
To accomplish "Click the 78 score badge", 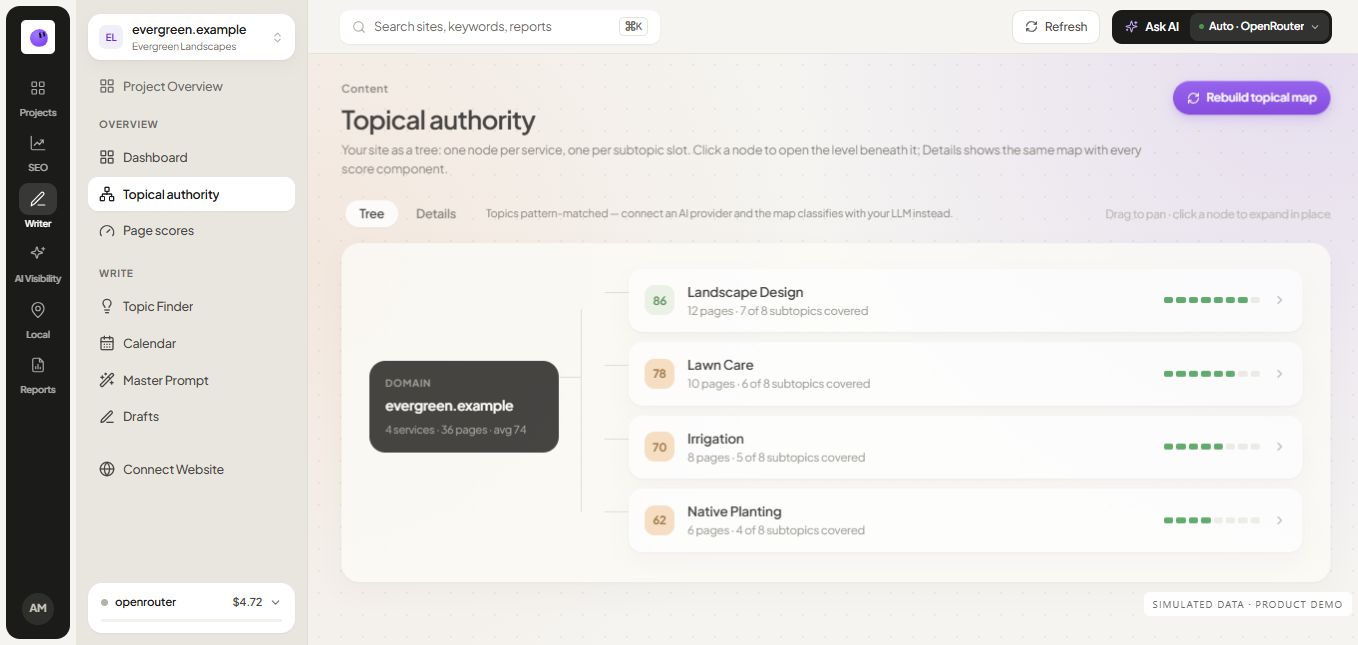I will tap(659, 374).
